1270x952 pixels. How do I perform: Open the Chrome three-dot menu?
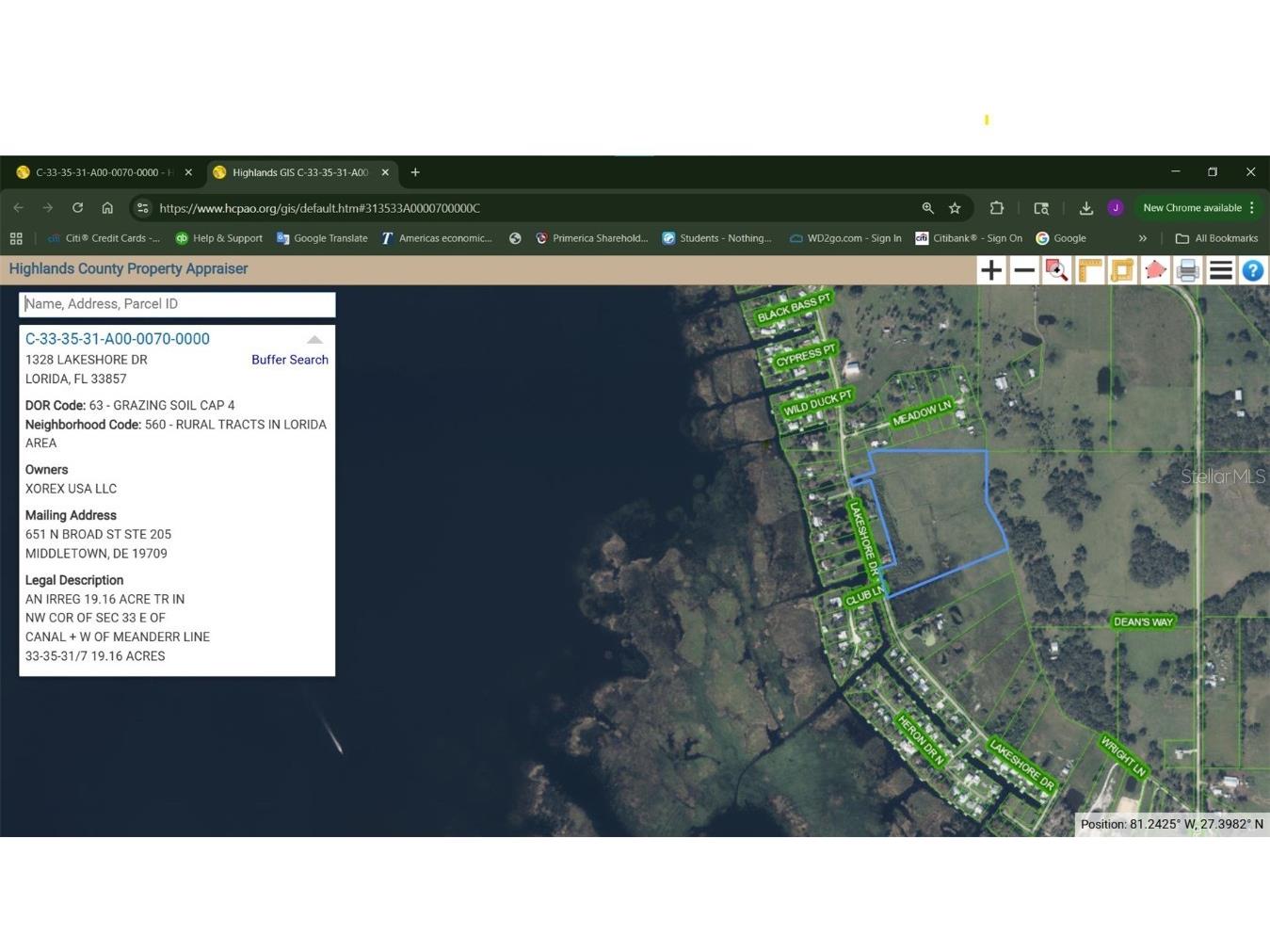point(1252,208)
